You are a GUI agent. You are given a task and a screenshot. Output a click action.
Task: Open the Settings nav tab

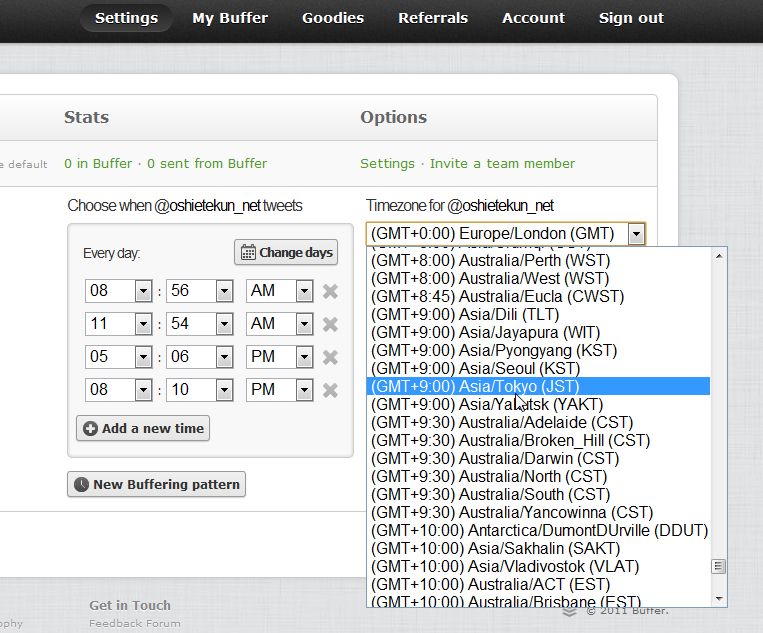coord(127,18)
